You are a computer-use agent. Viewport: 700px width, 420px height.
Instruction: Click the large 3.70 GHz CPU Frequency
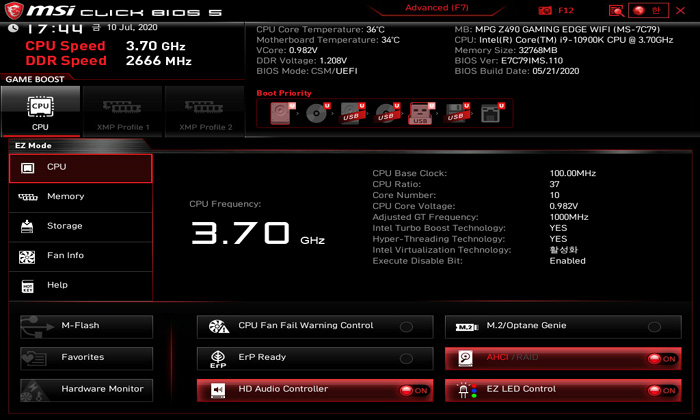pos(258,233)
